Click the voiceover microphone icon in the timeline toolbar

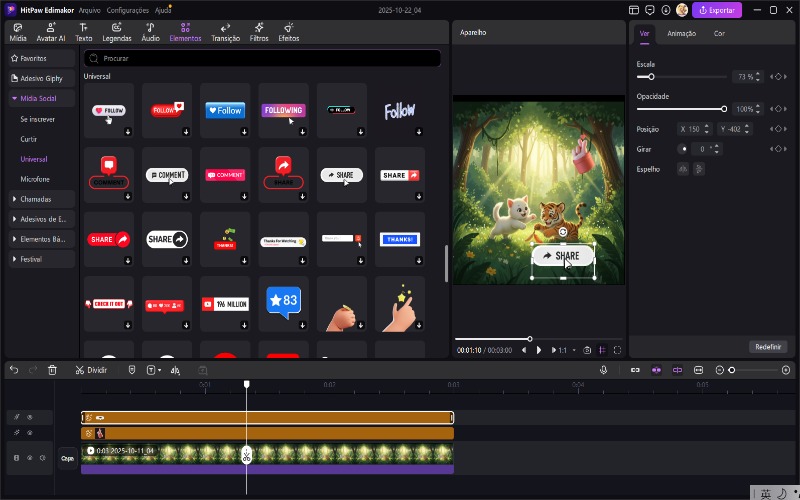pyautogui.click(x=603, y=370)
